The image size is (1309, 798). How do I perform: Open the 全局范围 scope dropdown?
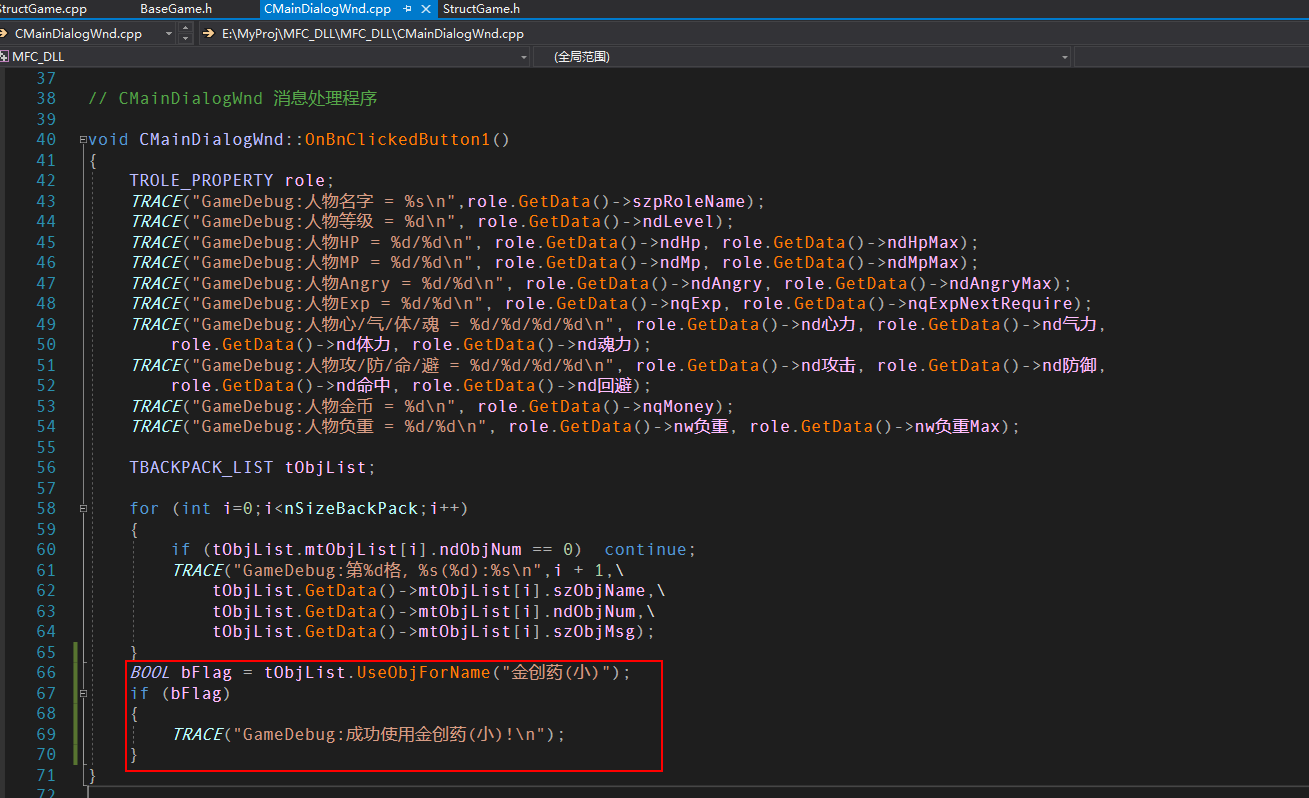point(1064,57)
